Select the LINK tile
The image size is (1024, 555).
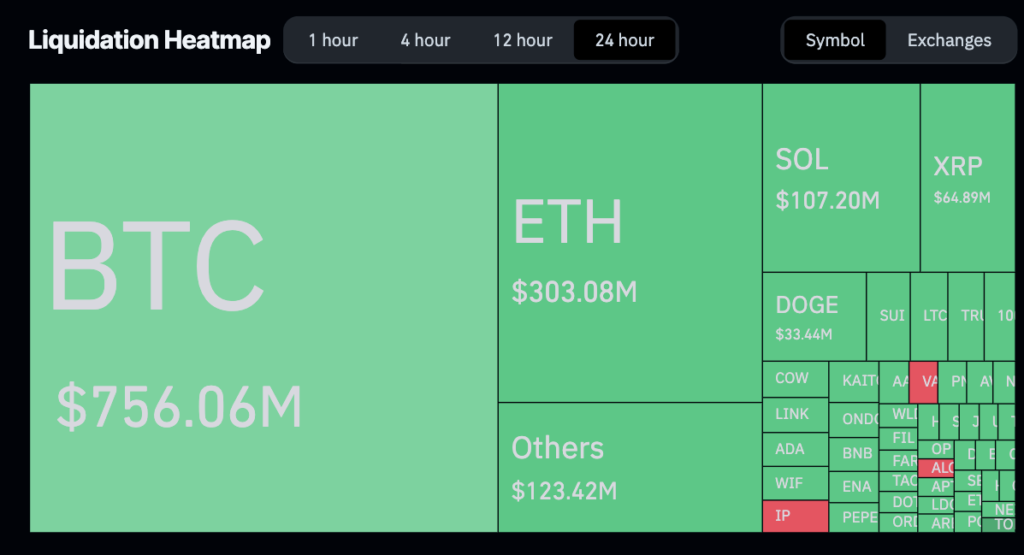pyautogui.click(x=795, y=414)
